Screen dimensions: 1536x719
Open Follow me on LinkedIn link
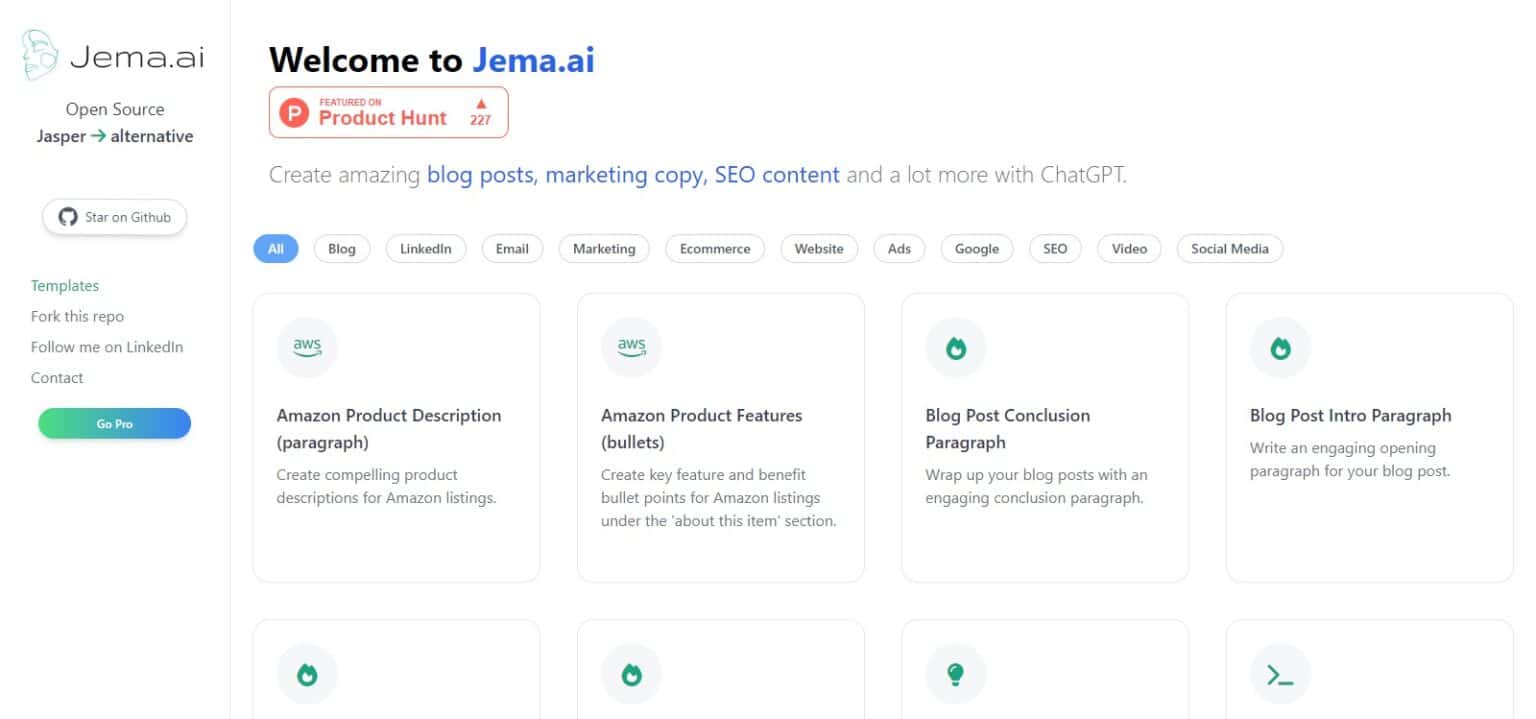click(107, 347)
